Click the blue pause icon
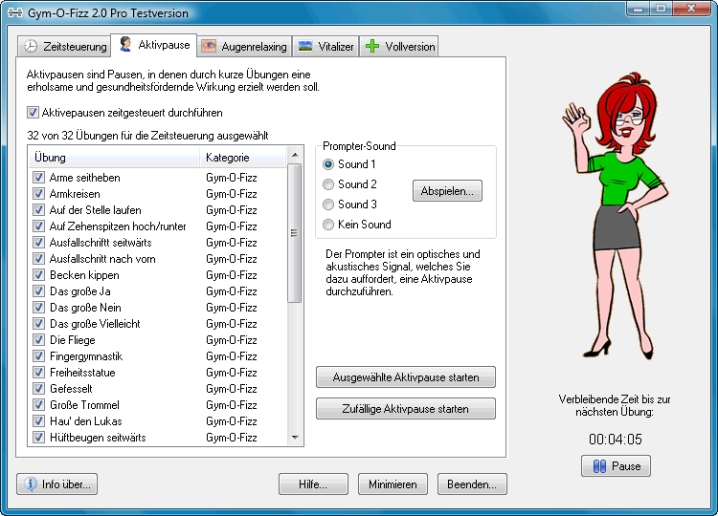 click(x=600, y=466)
